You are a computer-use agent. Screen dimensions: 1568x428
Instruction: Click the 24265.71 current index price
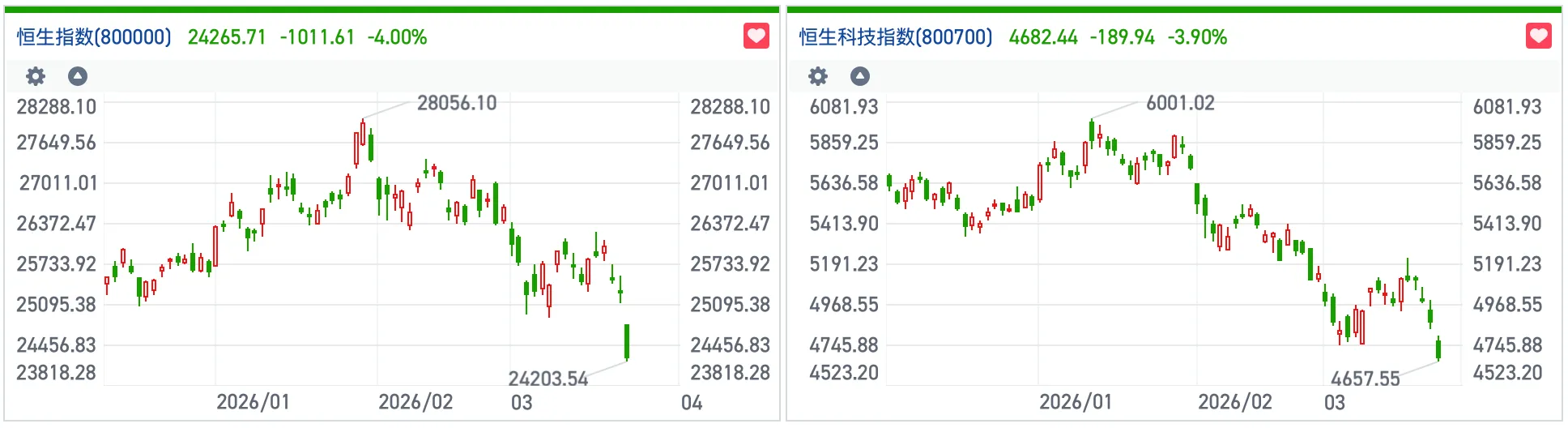point(227,37)
